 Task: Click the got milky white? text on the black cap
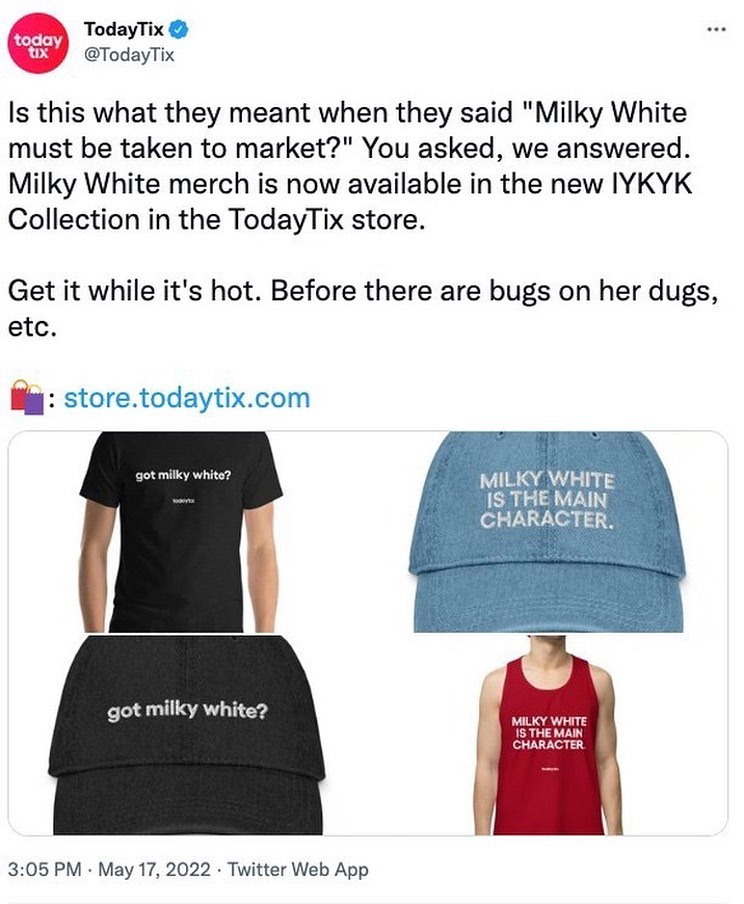187,710
